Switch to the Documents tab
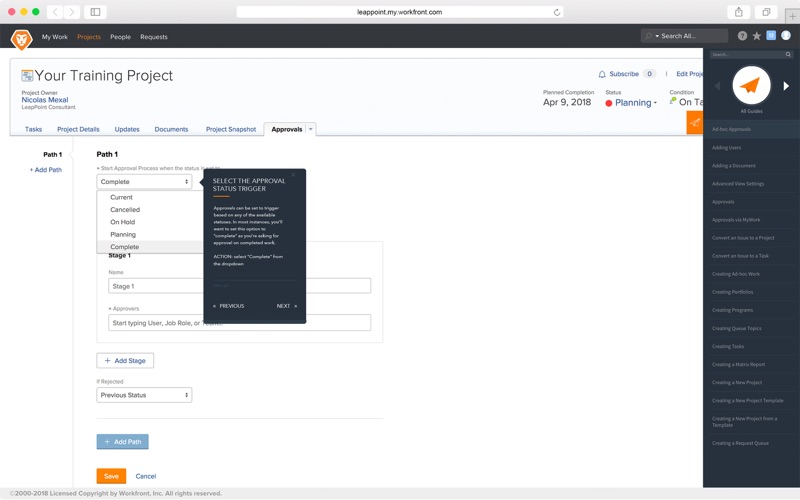 click(171, 129)
